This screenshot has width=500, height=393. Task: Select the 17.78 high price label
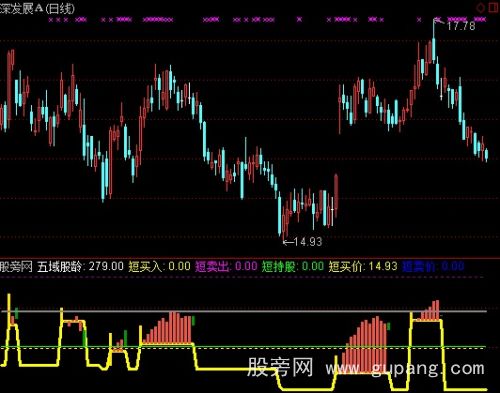461,26
